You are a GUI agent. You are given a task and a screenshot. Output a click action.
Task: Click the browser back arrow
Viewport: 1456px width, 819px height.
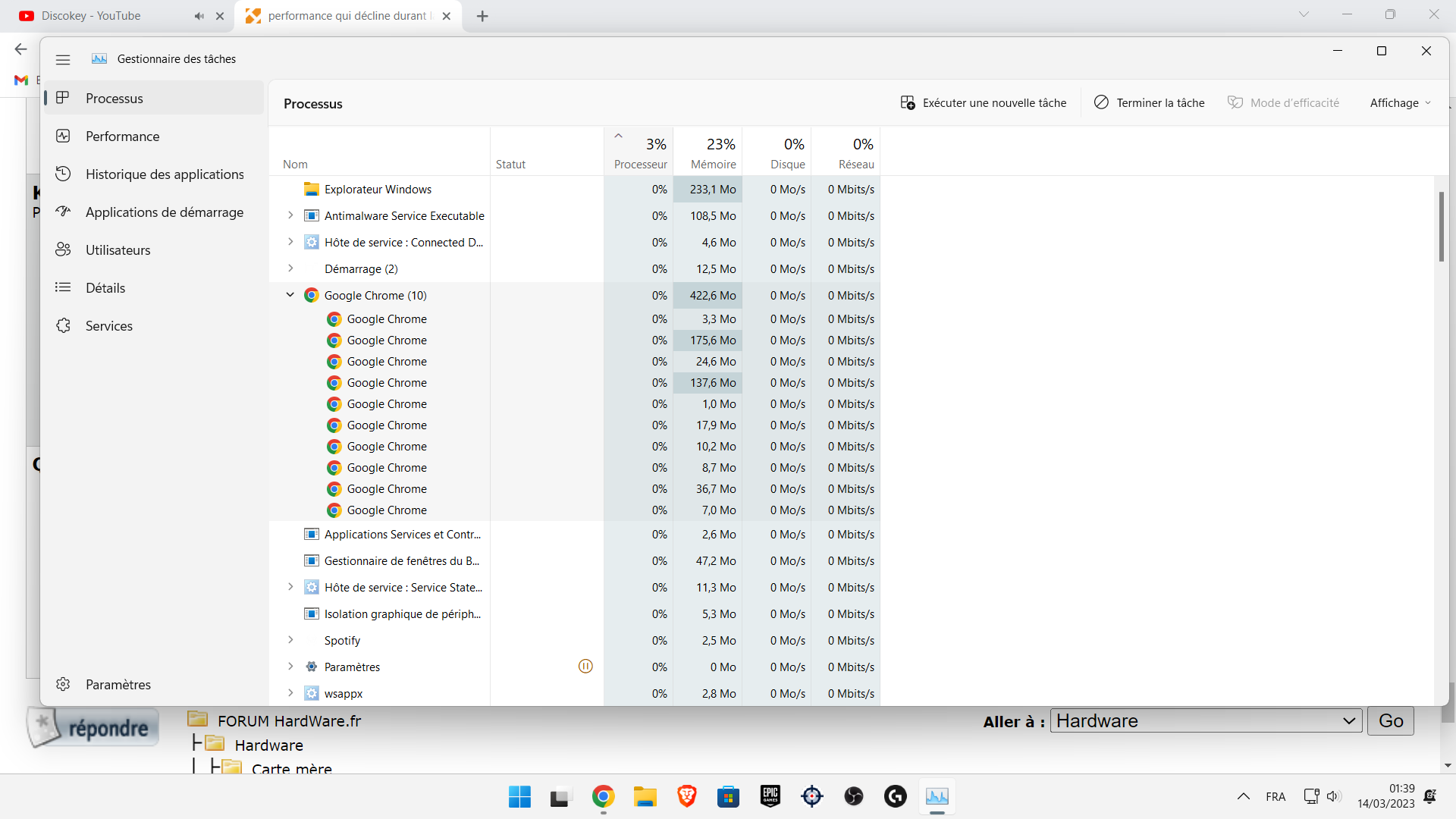[20, 49]
